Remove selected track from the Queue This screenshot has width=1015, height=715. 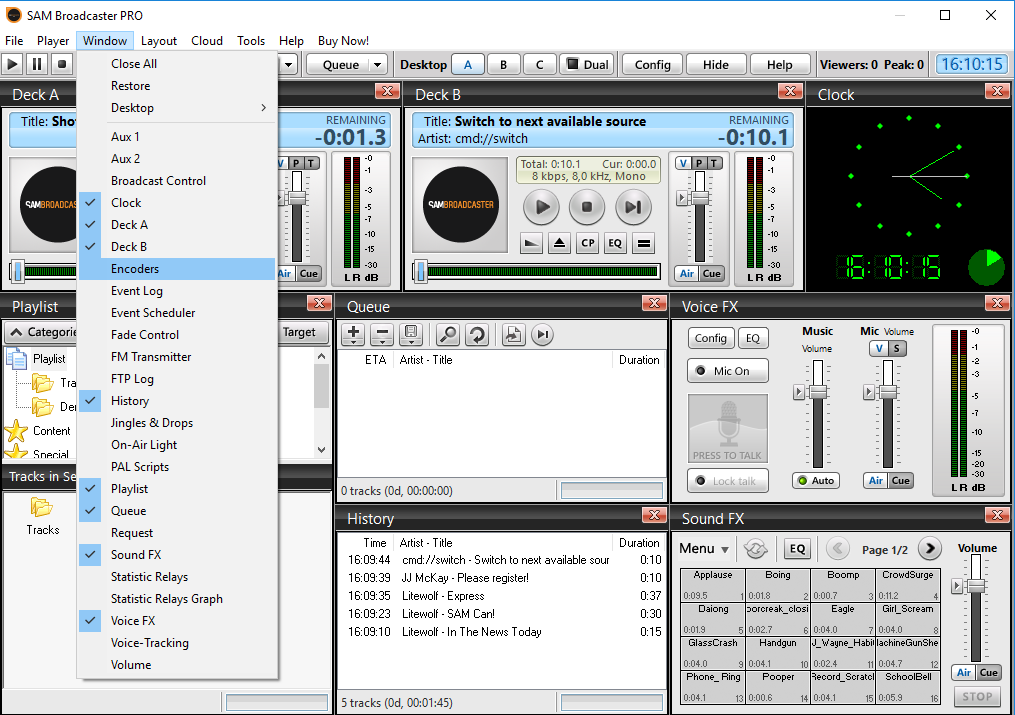(x=381, y=334)
